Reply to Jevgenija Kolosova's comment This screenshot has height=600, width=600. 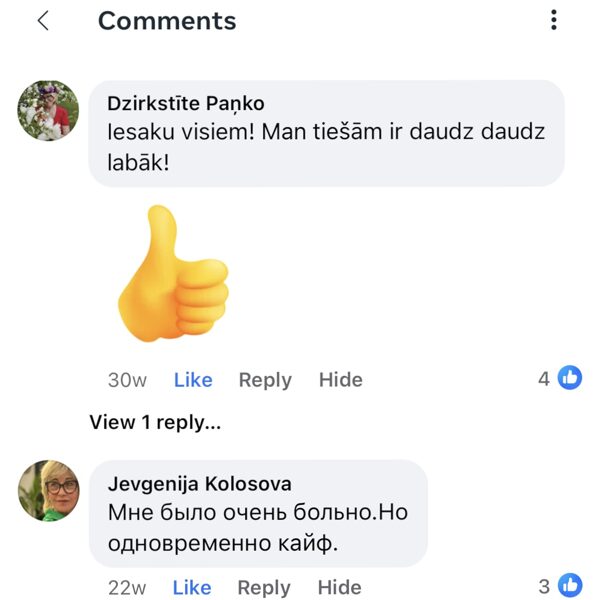click(x=264, y=587)
